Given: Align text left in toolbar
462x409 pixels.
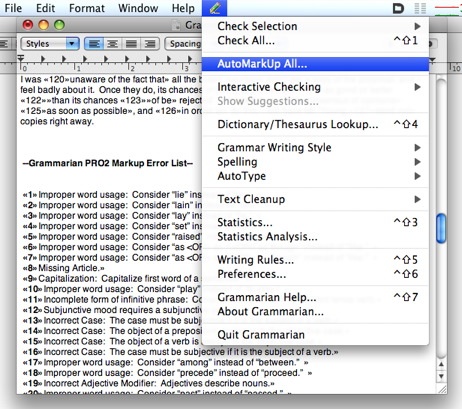Looking at the screenshot, I should pos(94,44).
